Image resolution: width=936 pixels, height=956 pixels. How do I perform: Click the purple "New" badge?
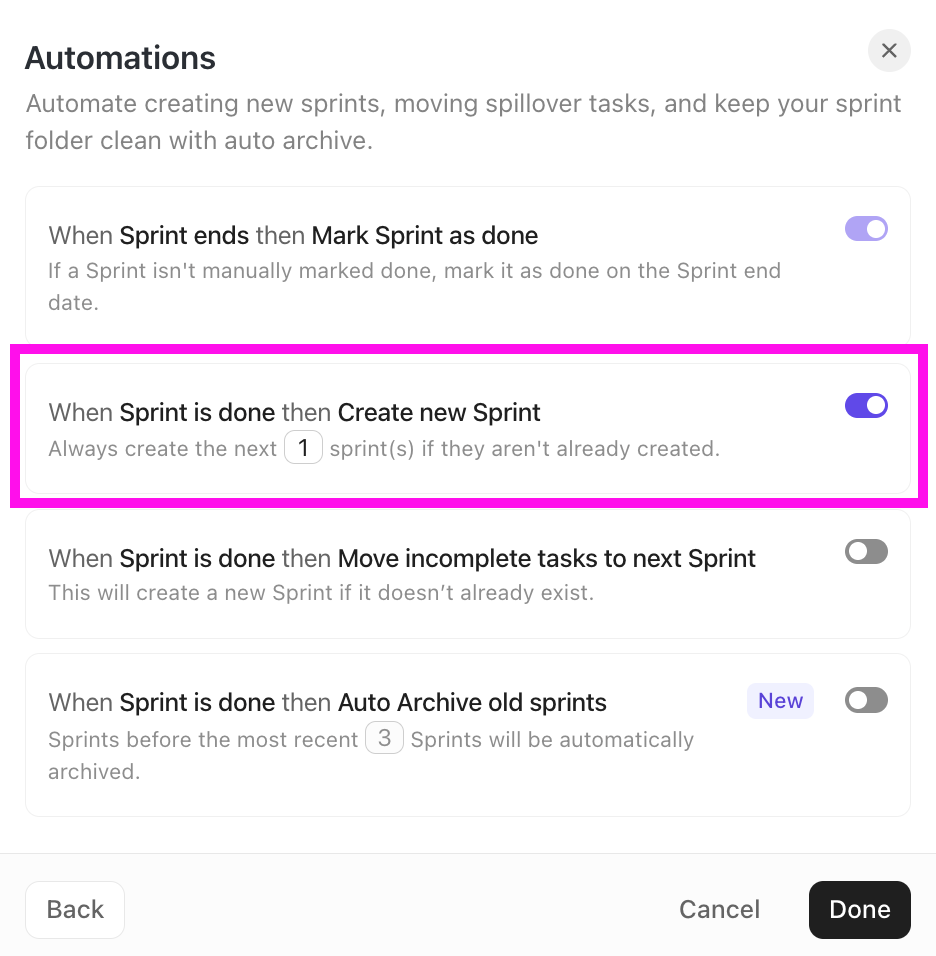tap(780, 700)
